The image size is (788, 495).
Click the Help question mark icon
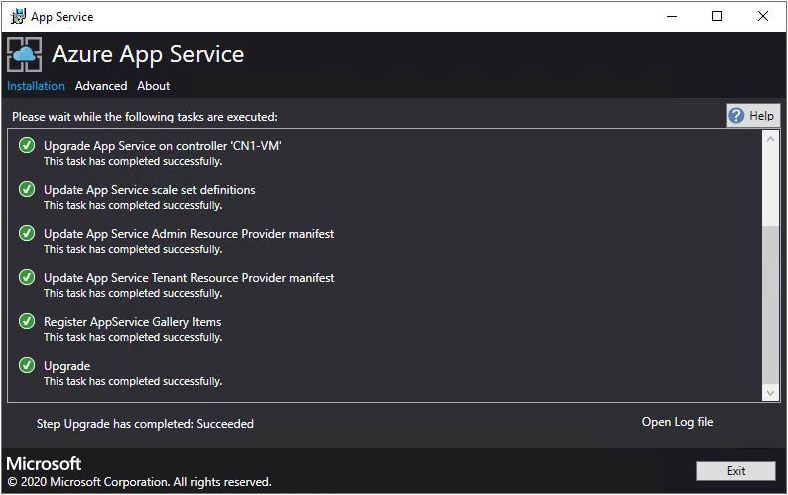pyautogui.click(x=737, y=116)
